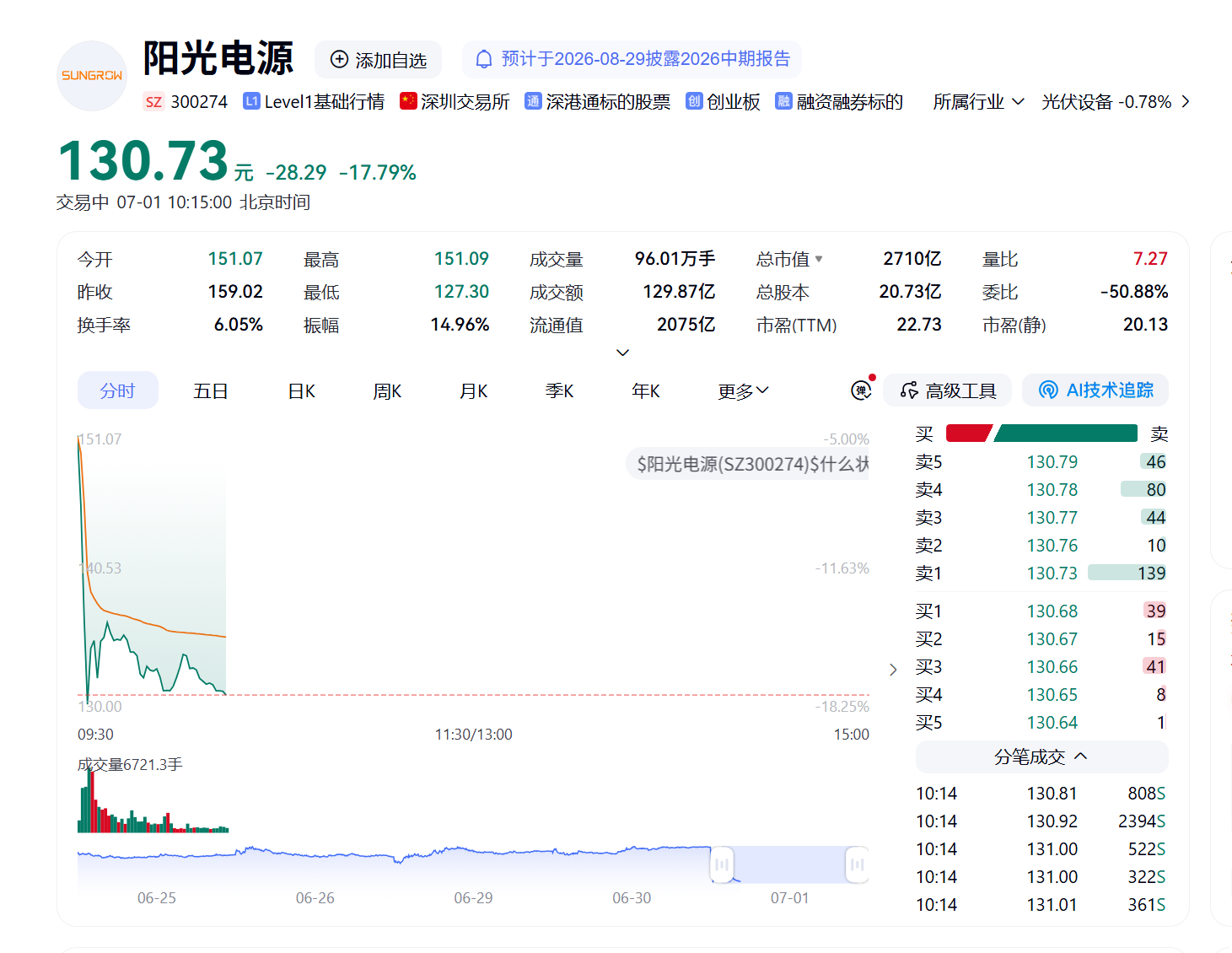
Task: Click the trade volume 361S
Action: pyautogui.click(x=1147, y=905)
